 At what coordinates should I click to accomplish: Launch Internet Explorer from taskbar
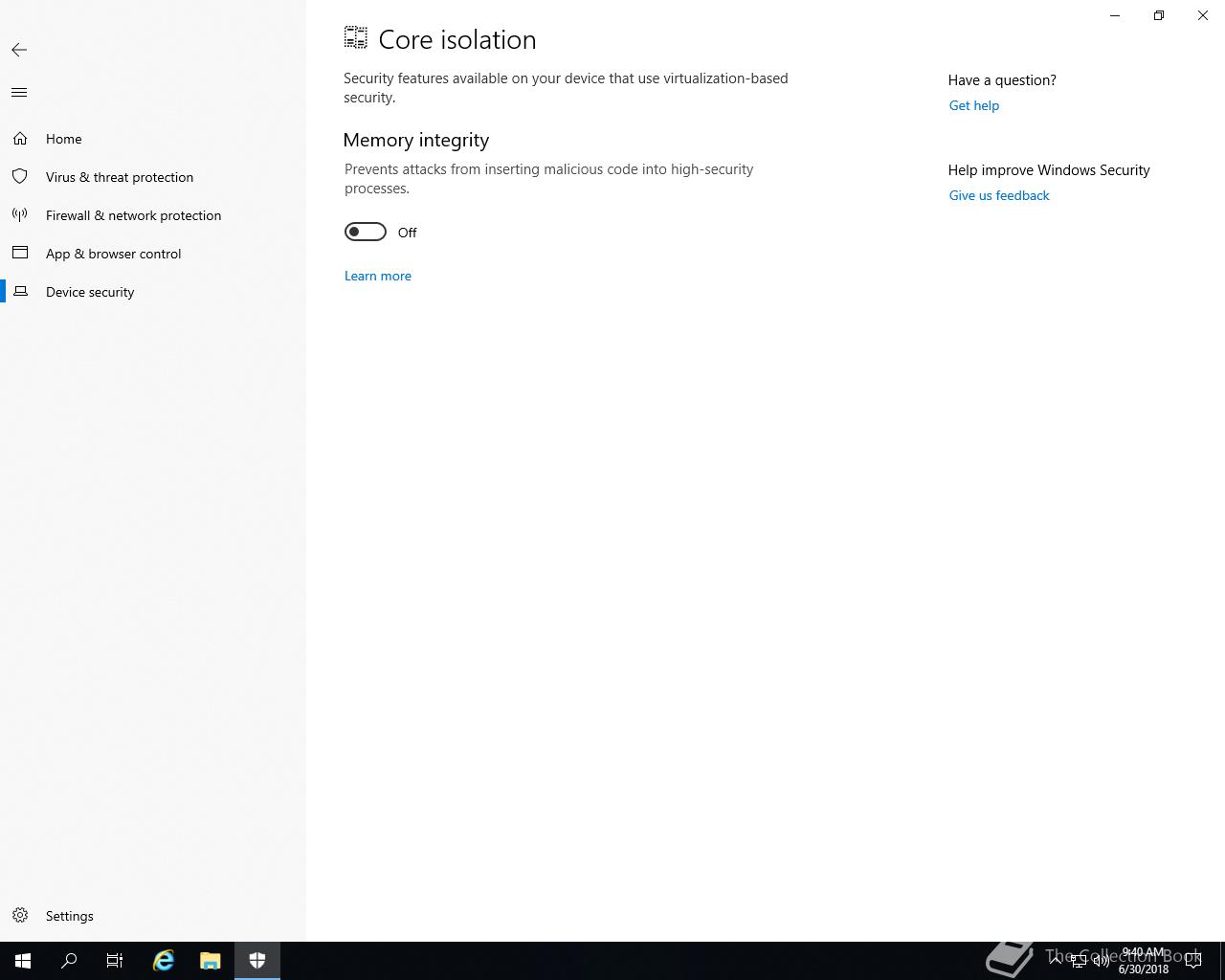pyautogui.click(x=164, y=961)
